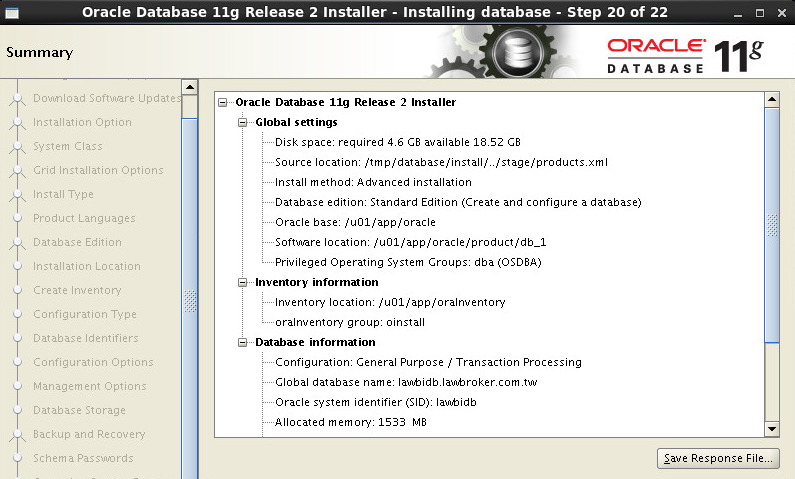Select Configuration: General Purpose row
795x479 pixels.
[x=428, y=362]
